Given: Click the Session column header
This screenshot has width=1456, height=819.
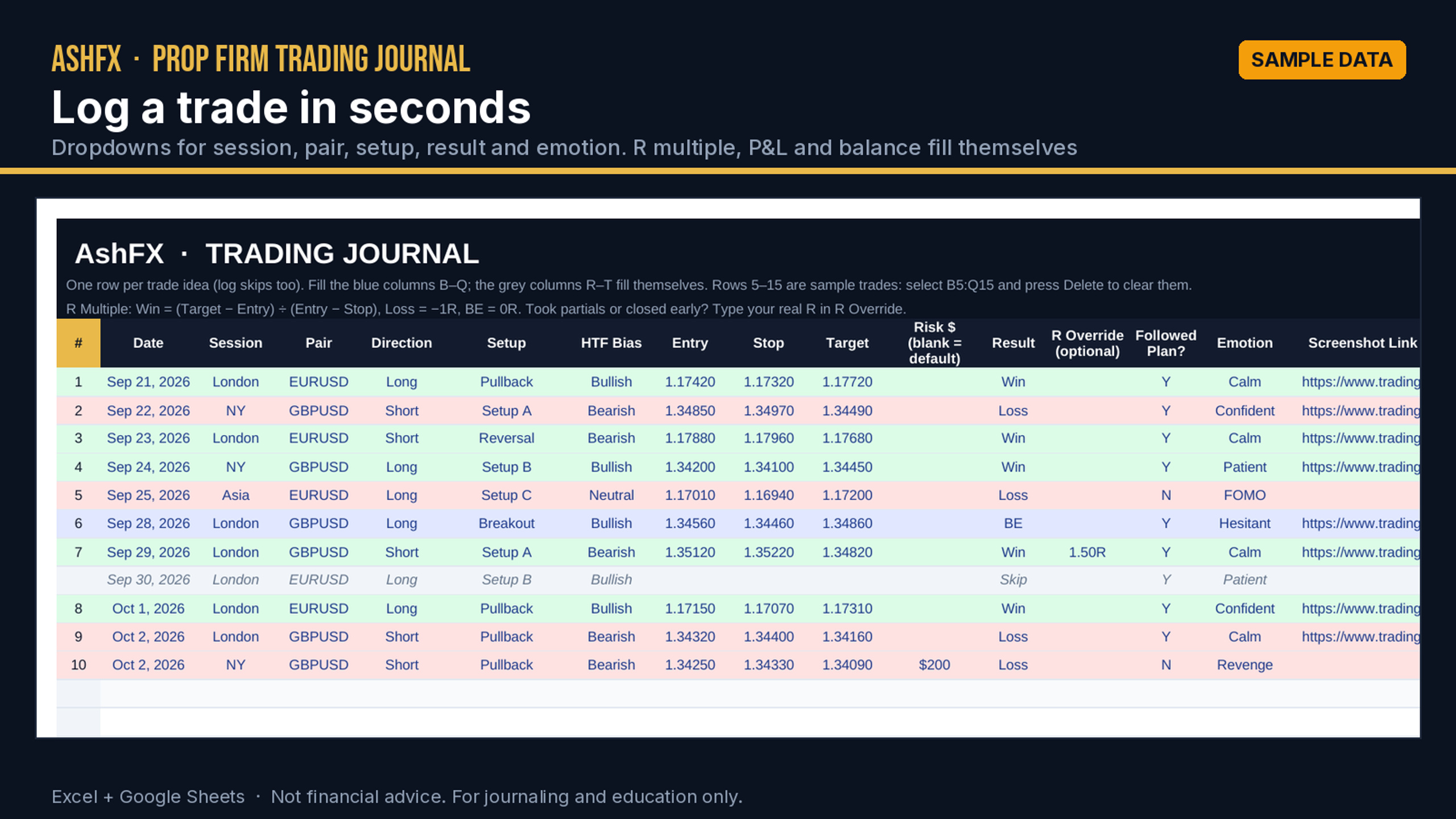Looking at the screenshot, I should 235,343.
